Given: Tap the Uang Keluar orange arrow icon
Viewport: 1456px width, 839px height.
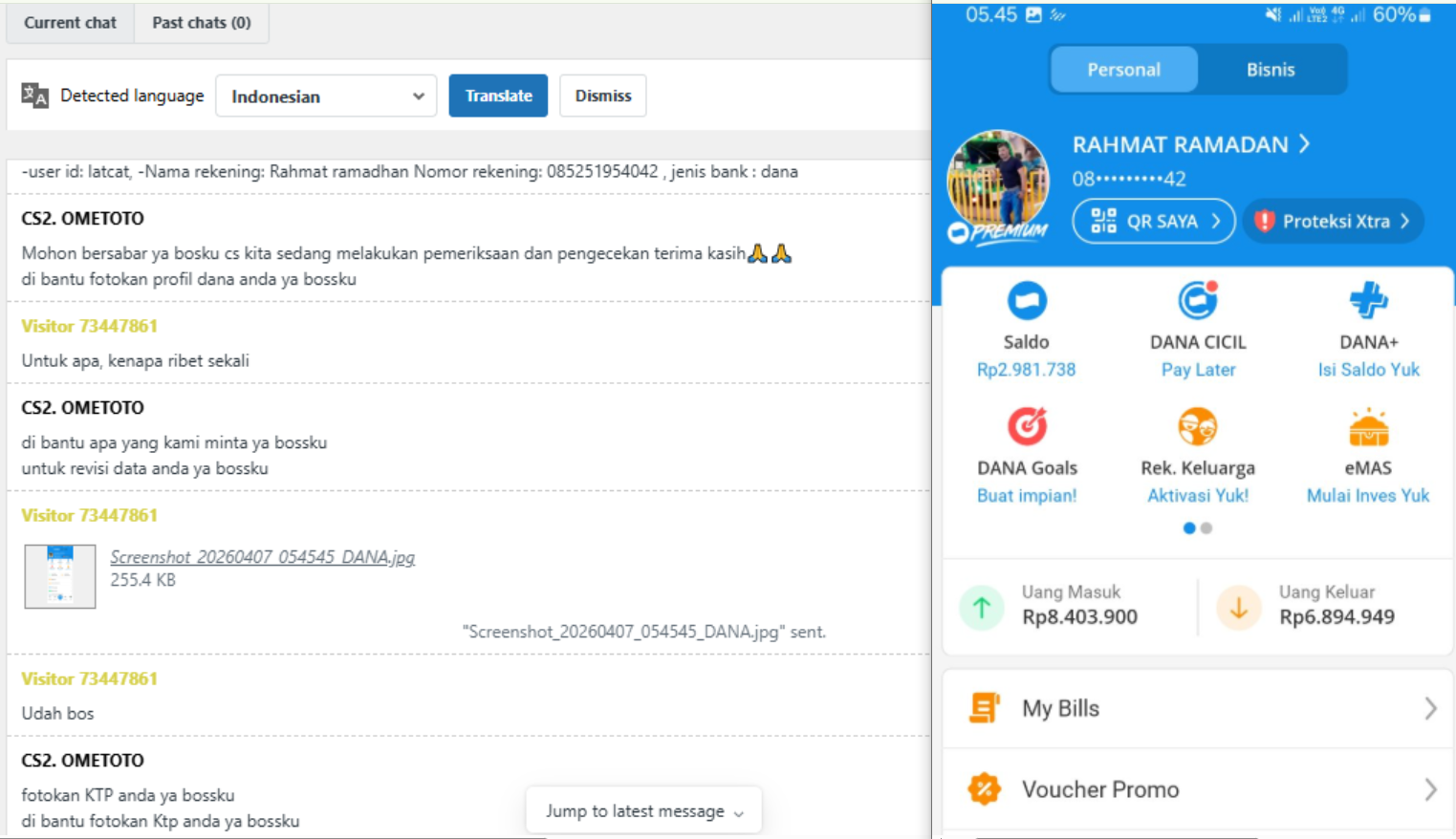Looking at the screenshot, I should pos(1238,607).
